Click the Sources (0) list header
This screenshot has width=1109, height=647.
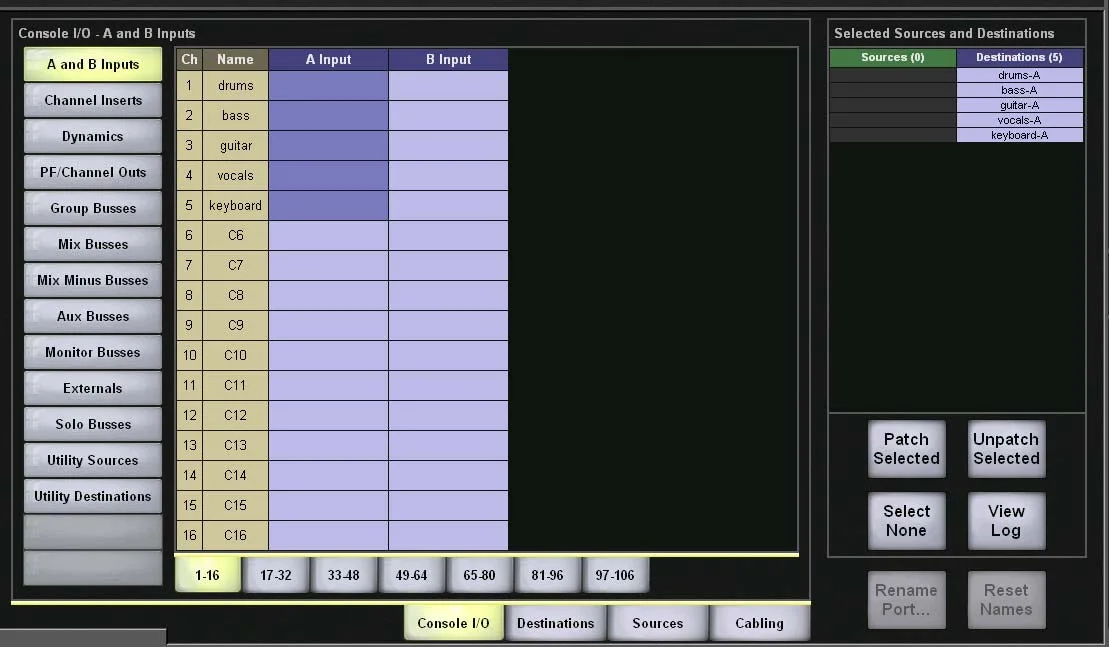893,57
